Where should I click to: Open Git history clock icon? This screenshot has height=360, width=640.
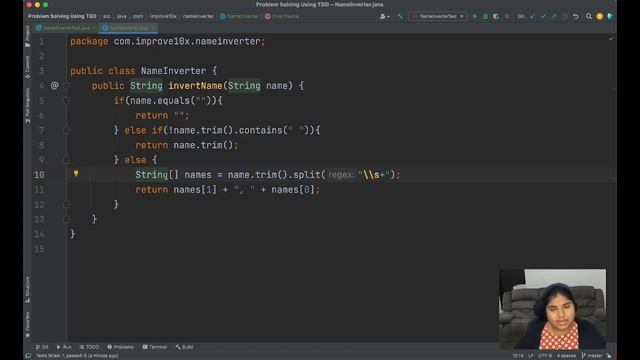(565, 16)
